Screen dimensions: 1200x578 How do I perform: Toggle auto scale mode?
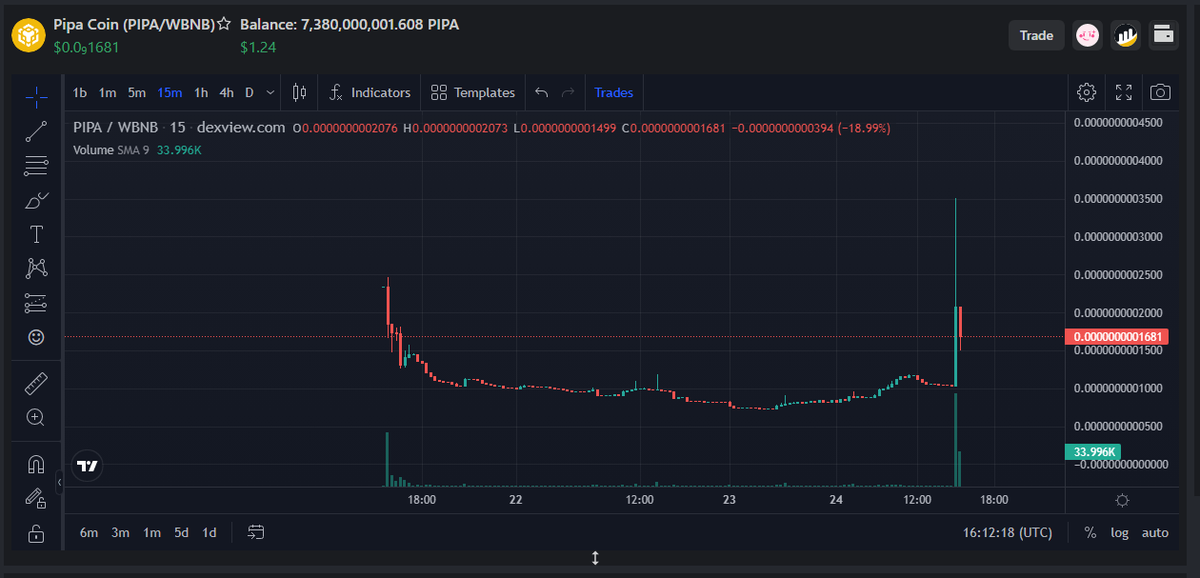tap(1155, 533)
